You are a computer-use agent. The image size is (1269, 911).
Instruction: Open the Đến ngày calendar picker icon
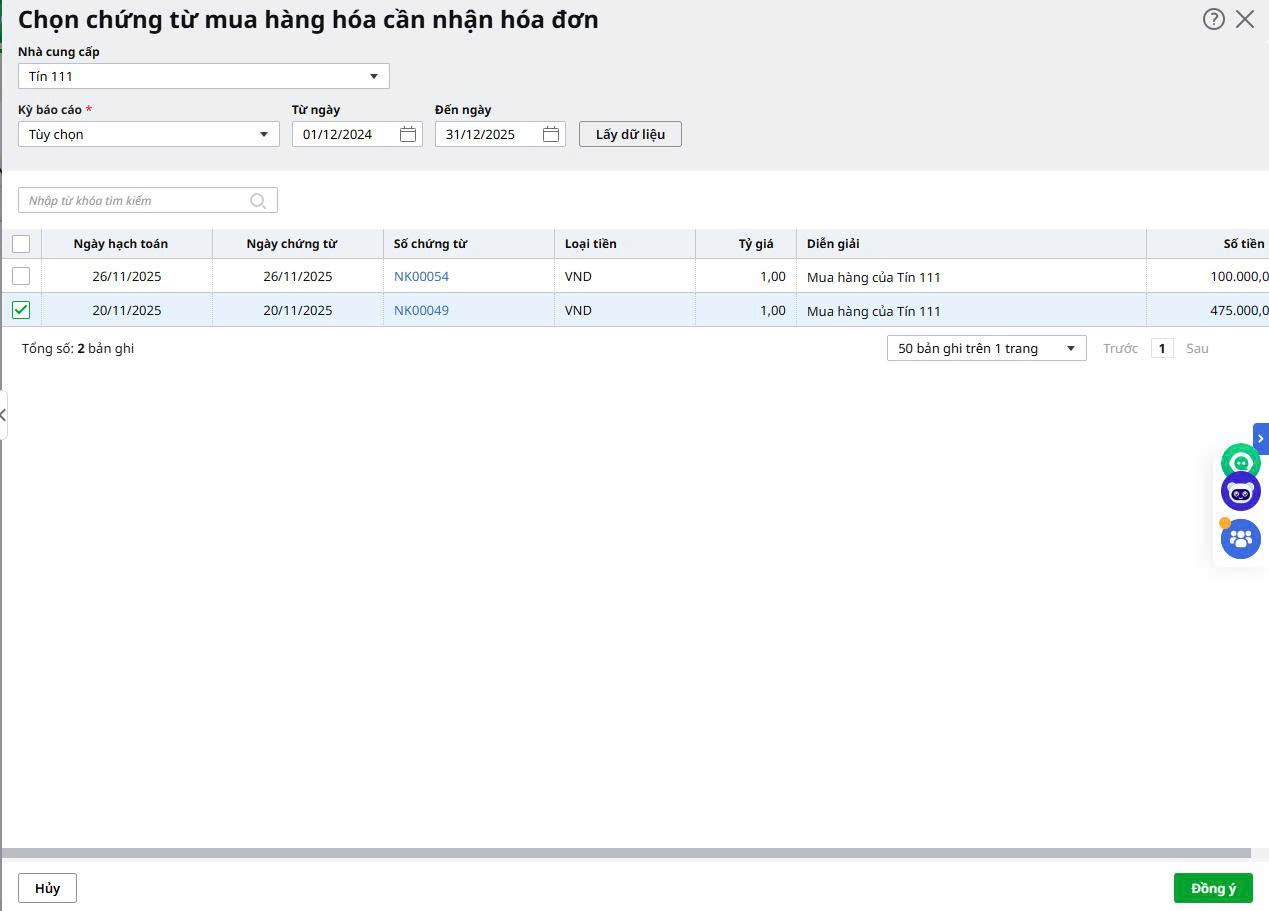pos(551,134)
